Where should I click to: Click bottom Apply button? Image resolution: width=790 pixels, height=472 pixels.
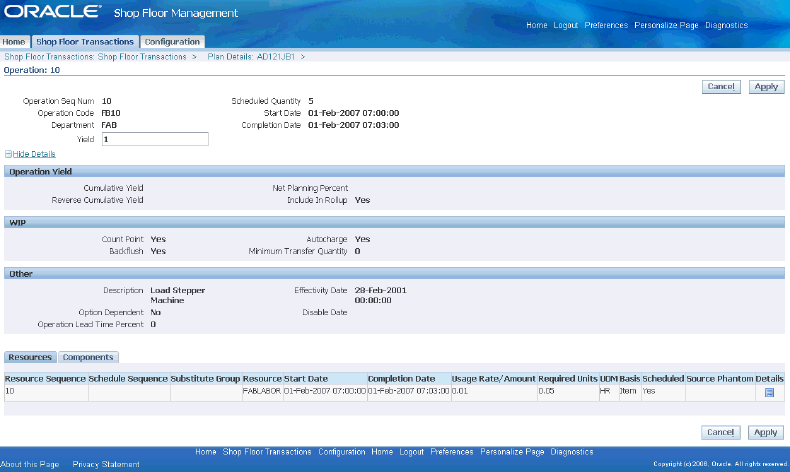(x=766, y=432)
